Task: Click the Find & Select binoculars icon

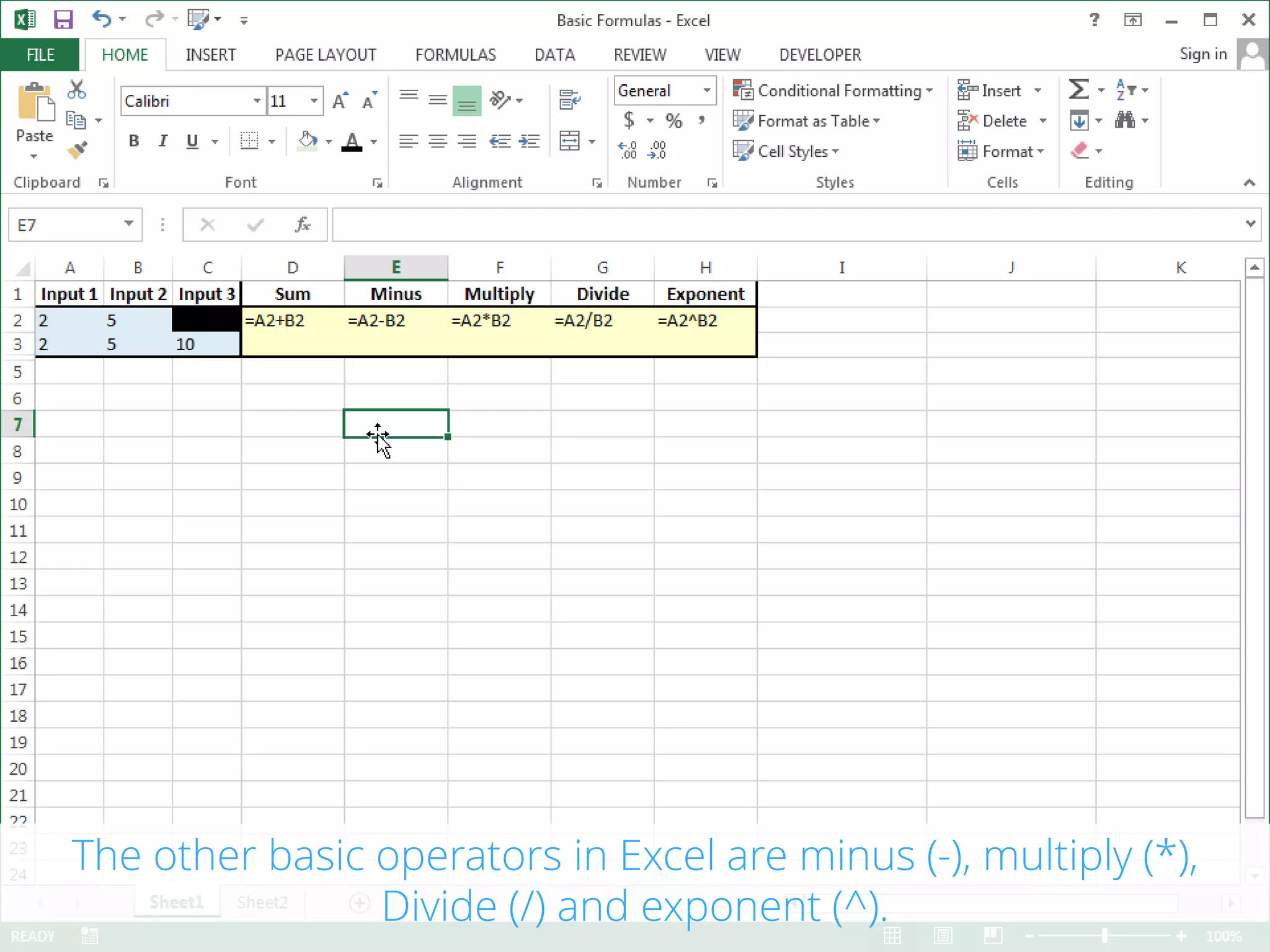Action: click(x=1124, y=120)
